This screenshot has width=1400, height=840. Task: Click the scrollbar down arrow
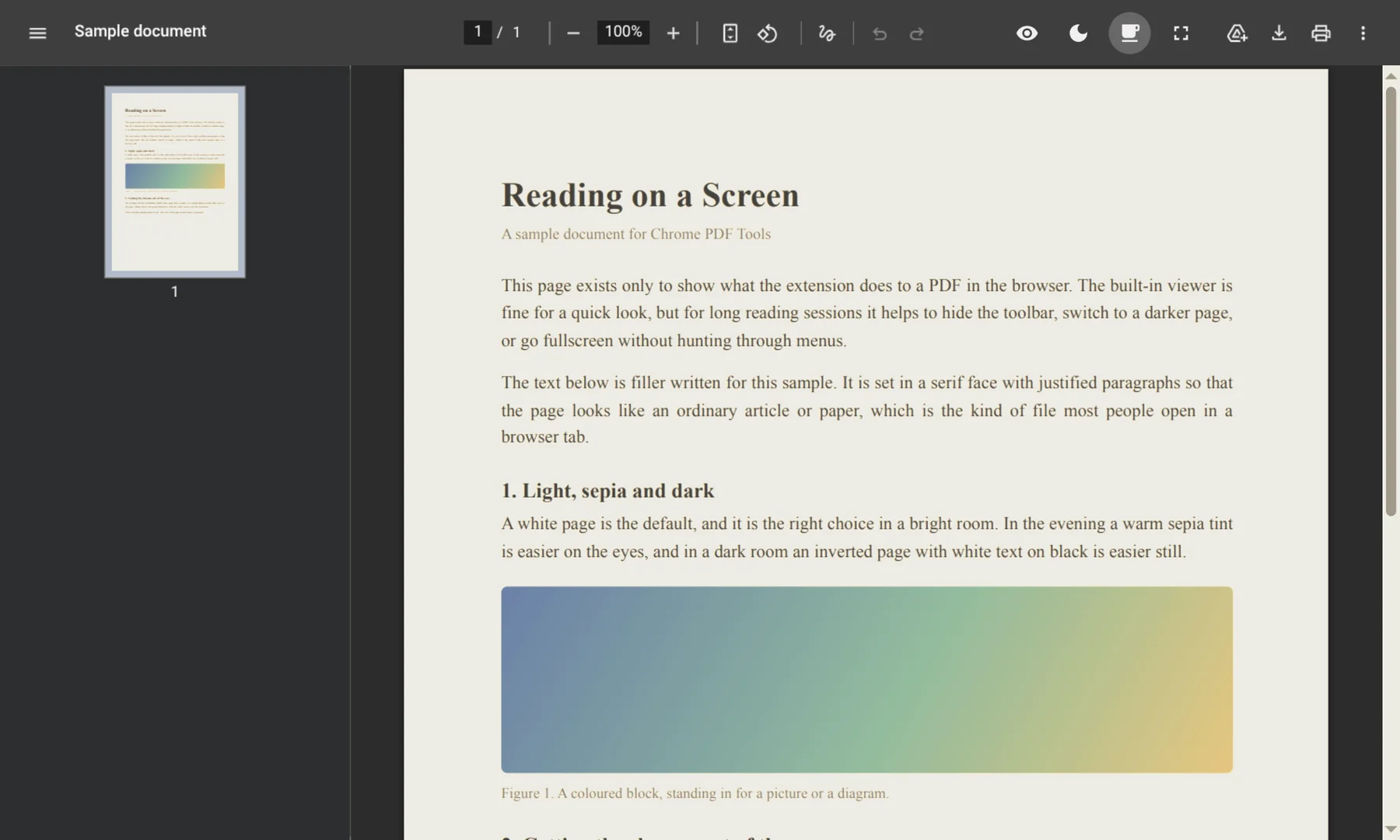1391,829
